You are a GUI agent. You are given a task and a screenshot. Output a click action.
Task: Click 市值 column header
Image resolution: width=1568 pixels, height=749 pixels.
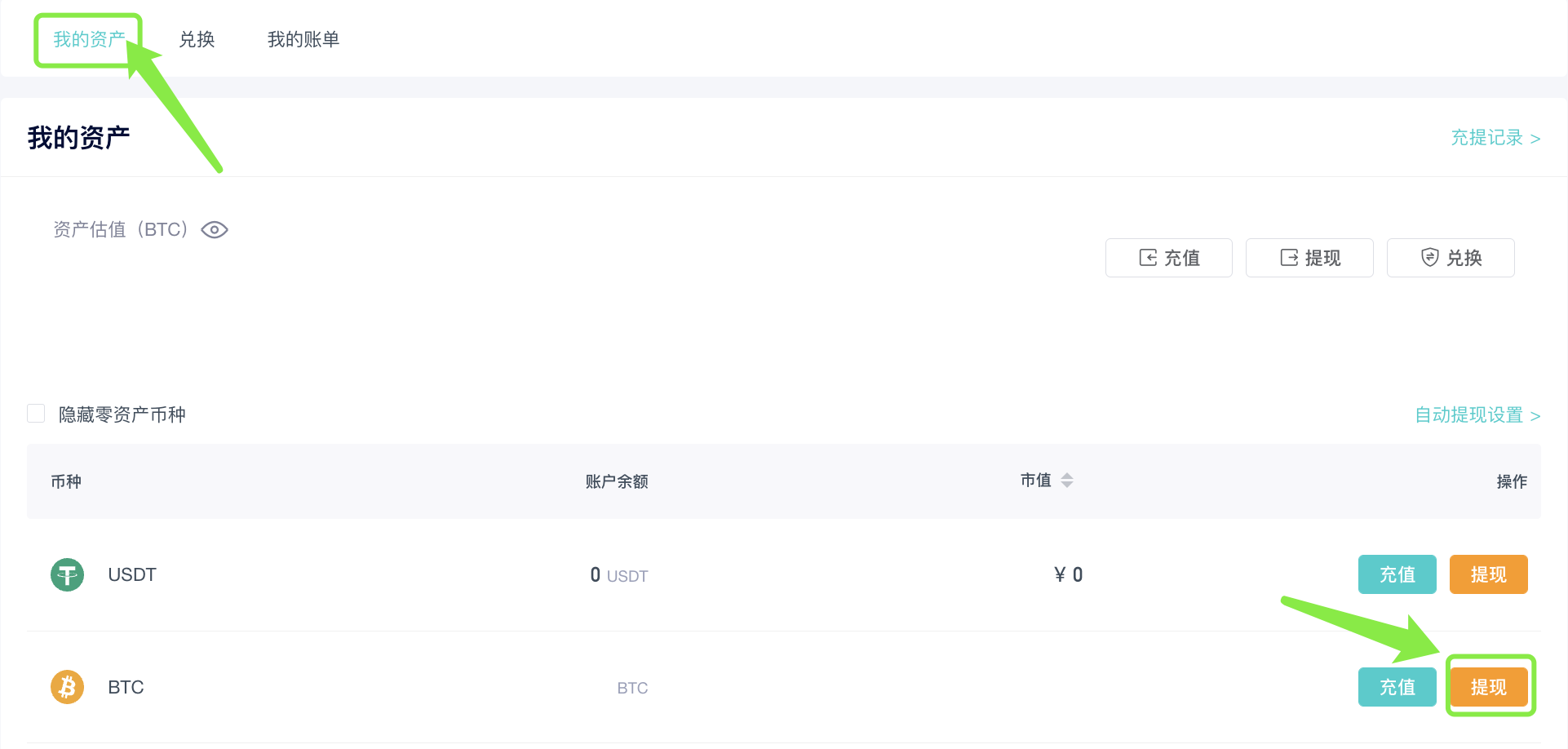point(1036,481)
